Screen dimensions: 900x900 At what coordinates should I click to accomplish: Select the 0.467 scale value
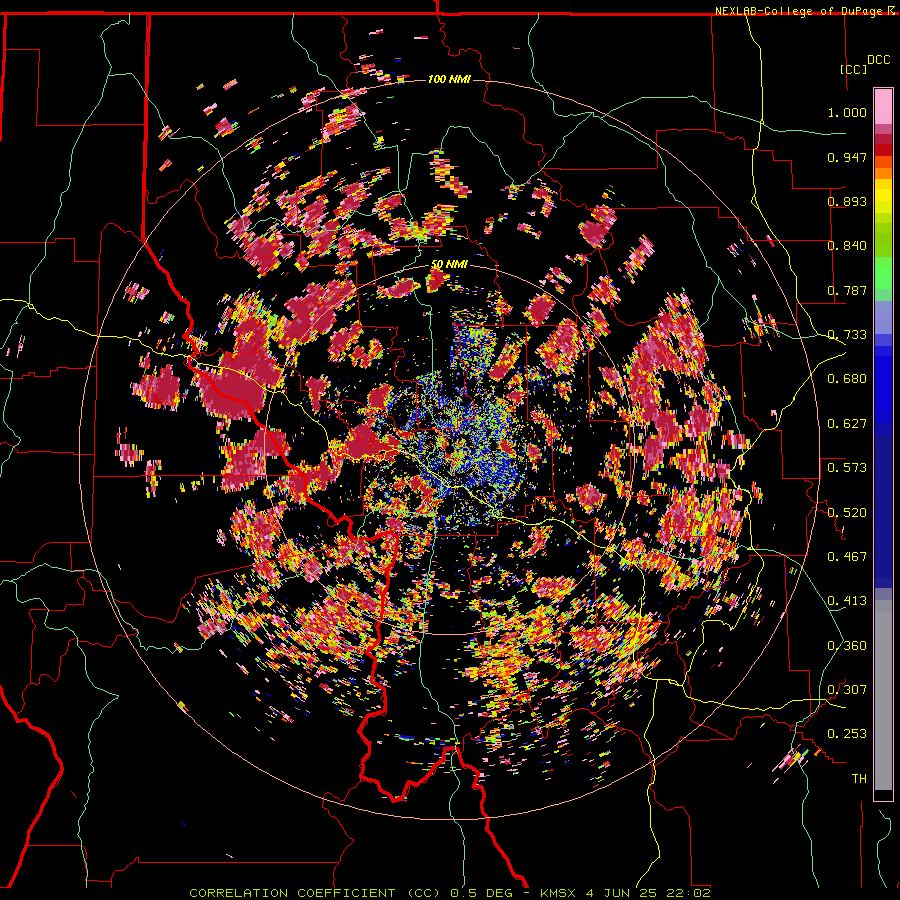(x=847, y=557)
